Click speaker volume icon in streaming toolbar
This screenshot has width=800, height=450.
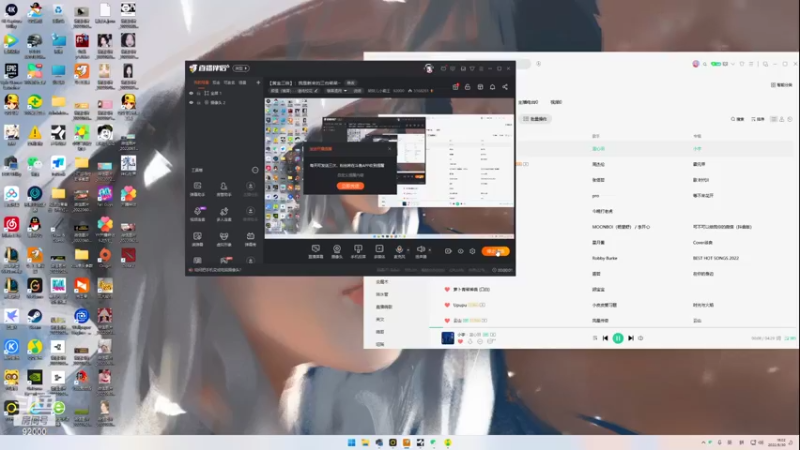421,251
